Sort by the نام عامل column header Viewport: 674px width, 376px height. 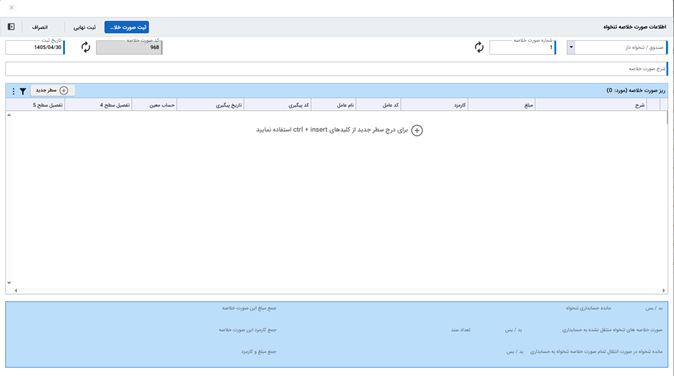(x=334, y=105)
